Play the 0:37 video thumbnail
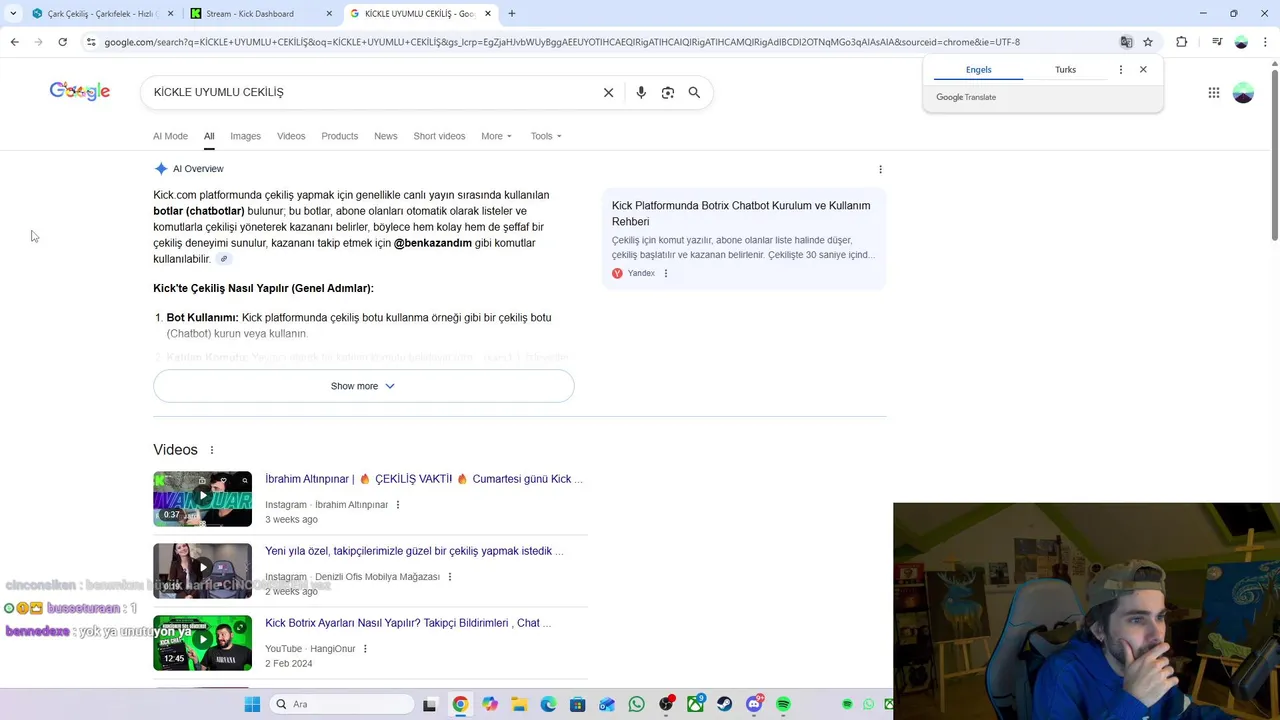 pos(202,499)
